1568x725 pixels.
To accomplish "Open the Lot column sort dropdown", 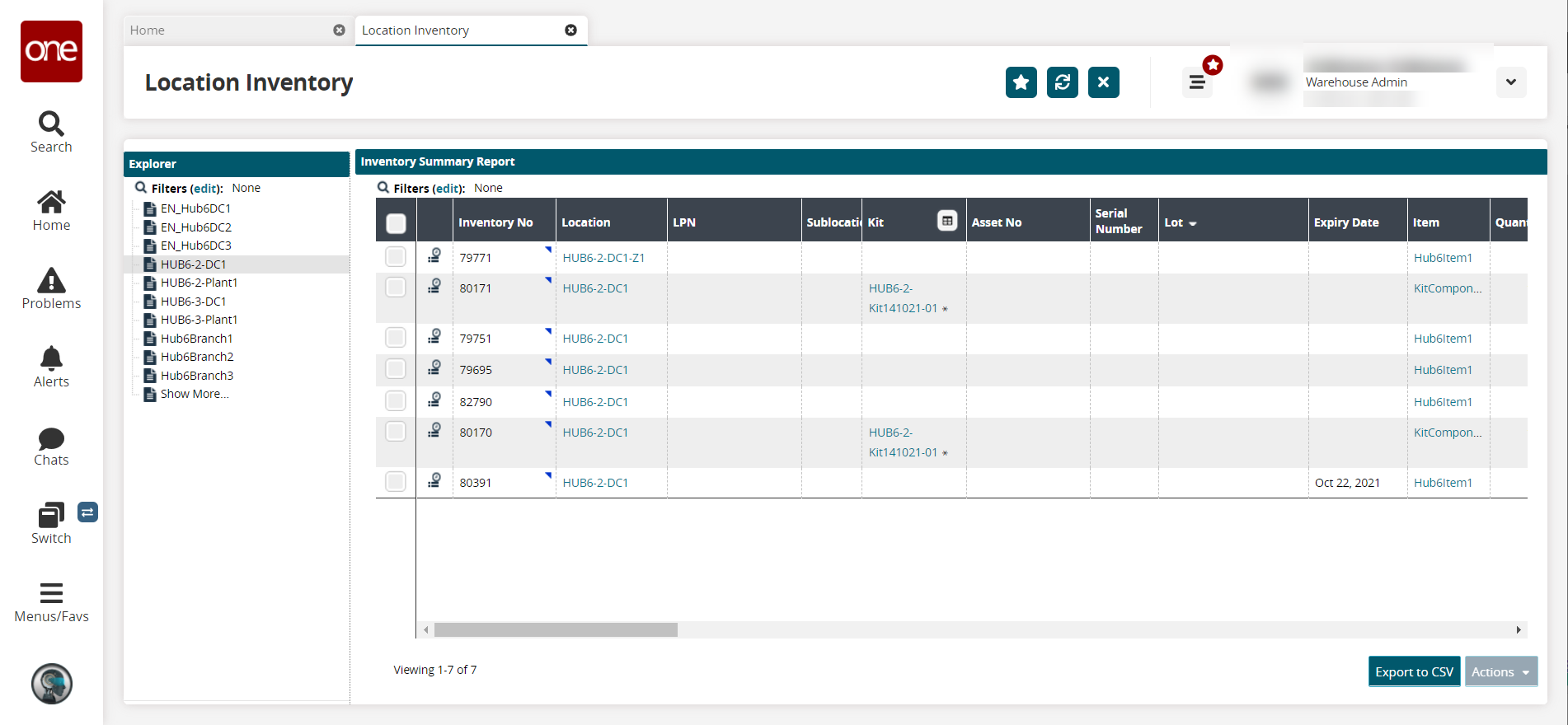I will 1192,223.
